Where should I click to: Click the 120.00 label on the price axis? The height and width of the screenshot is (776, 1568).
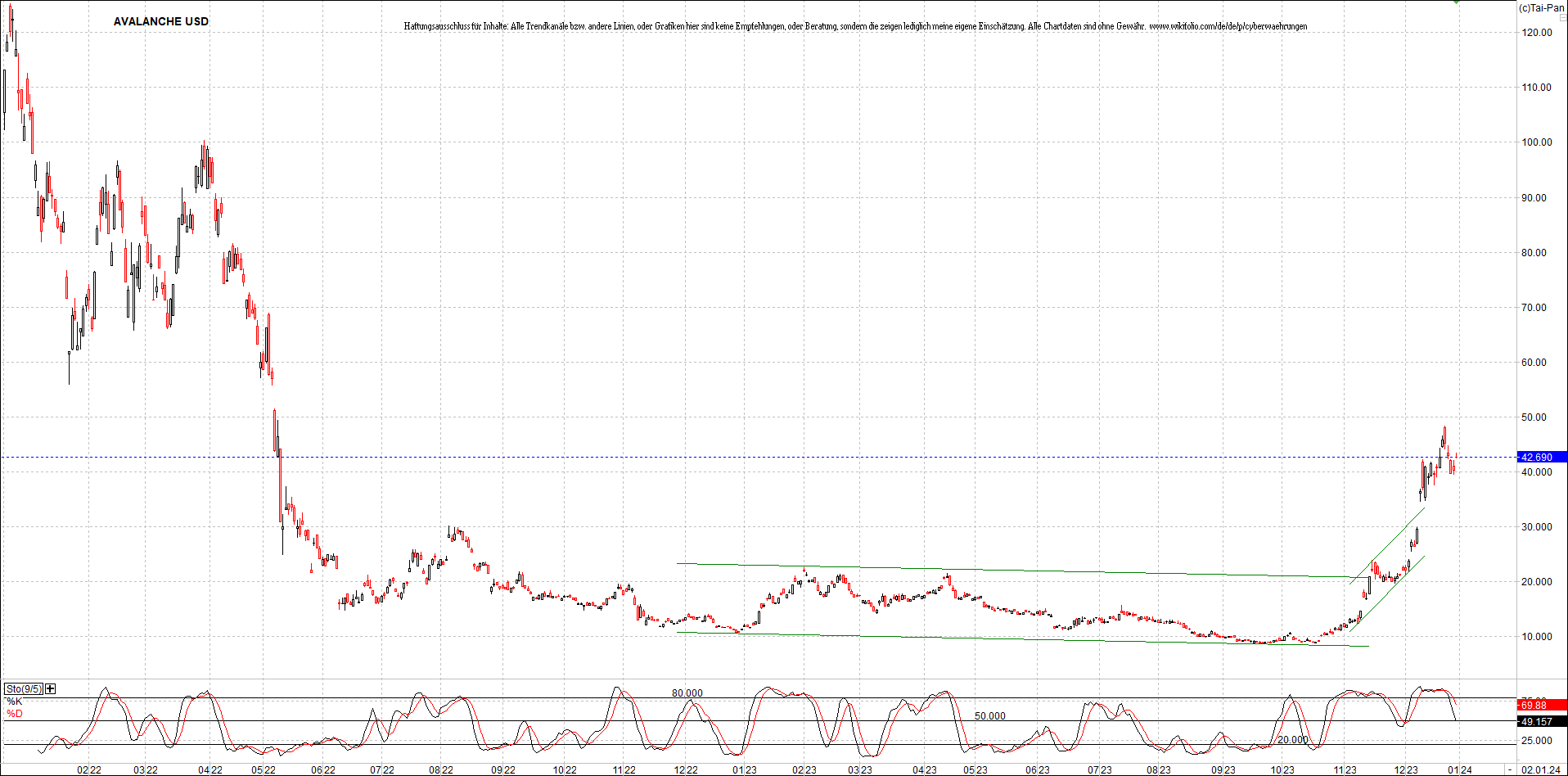[1536, 33]
